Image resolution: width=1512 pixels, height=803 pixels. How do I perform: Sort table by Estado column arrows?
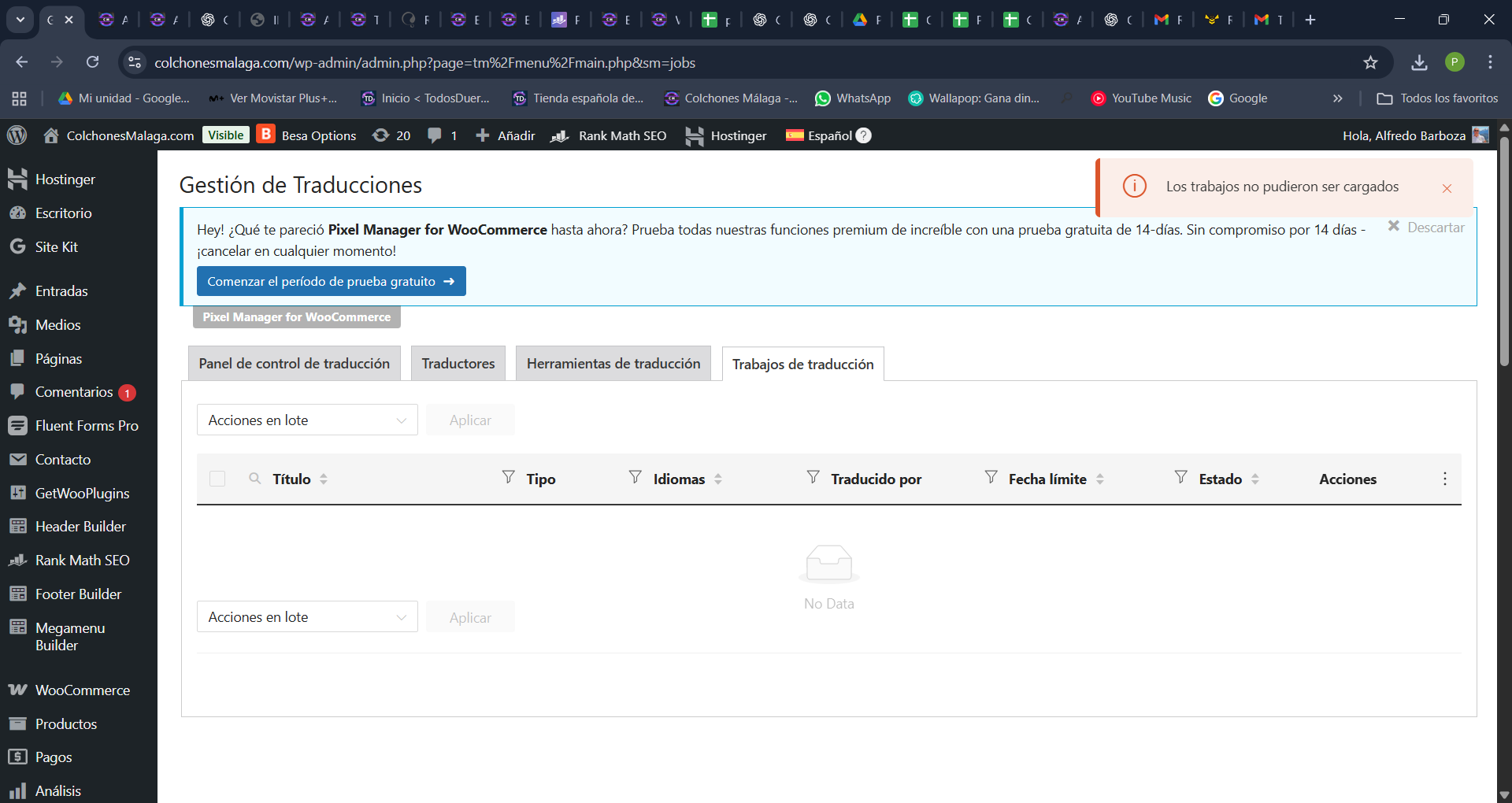pos(1255,479)
